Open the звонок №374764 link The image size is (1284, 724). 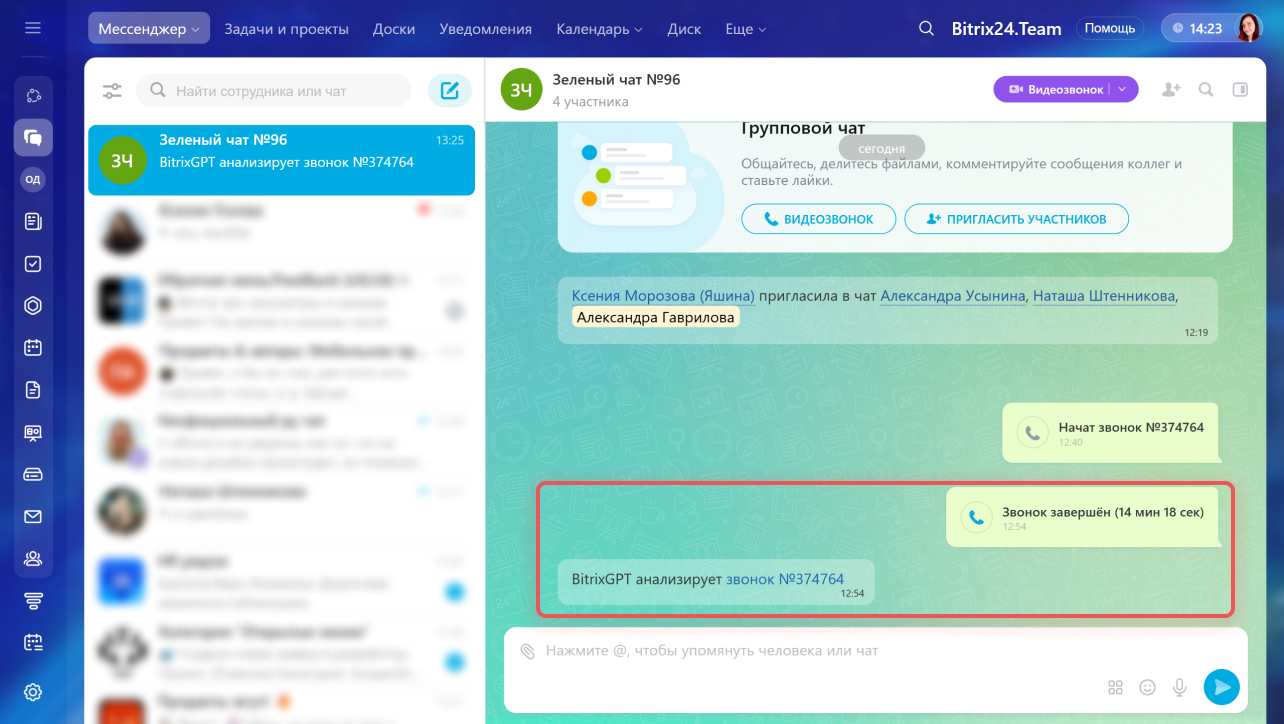tap(785, 578)
